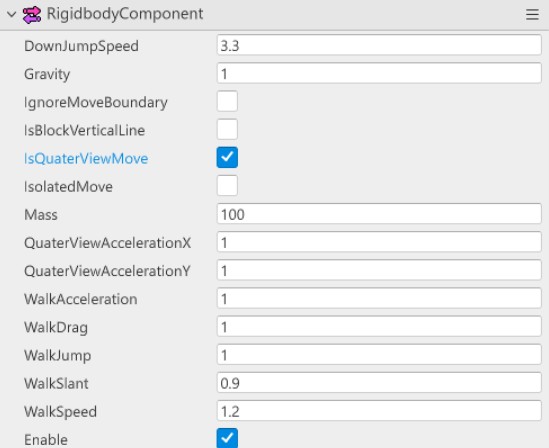Open the RigidbodyComponent hamburger menu
Screen dimensions: 549x448
pos(532,15)
